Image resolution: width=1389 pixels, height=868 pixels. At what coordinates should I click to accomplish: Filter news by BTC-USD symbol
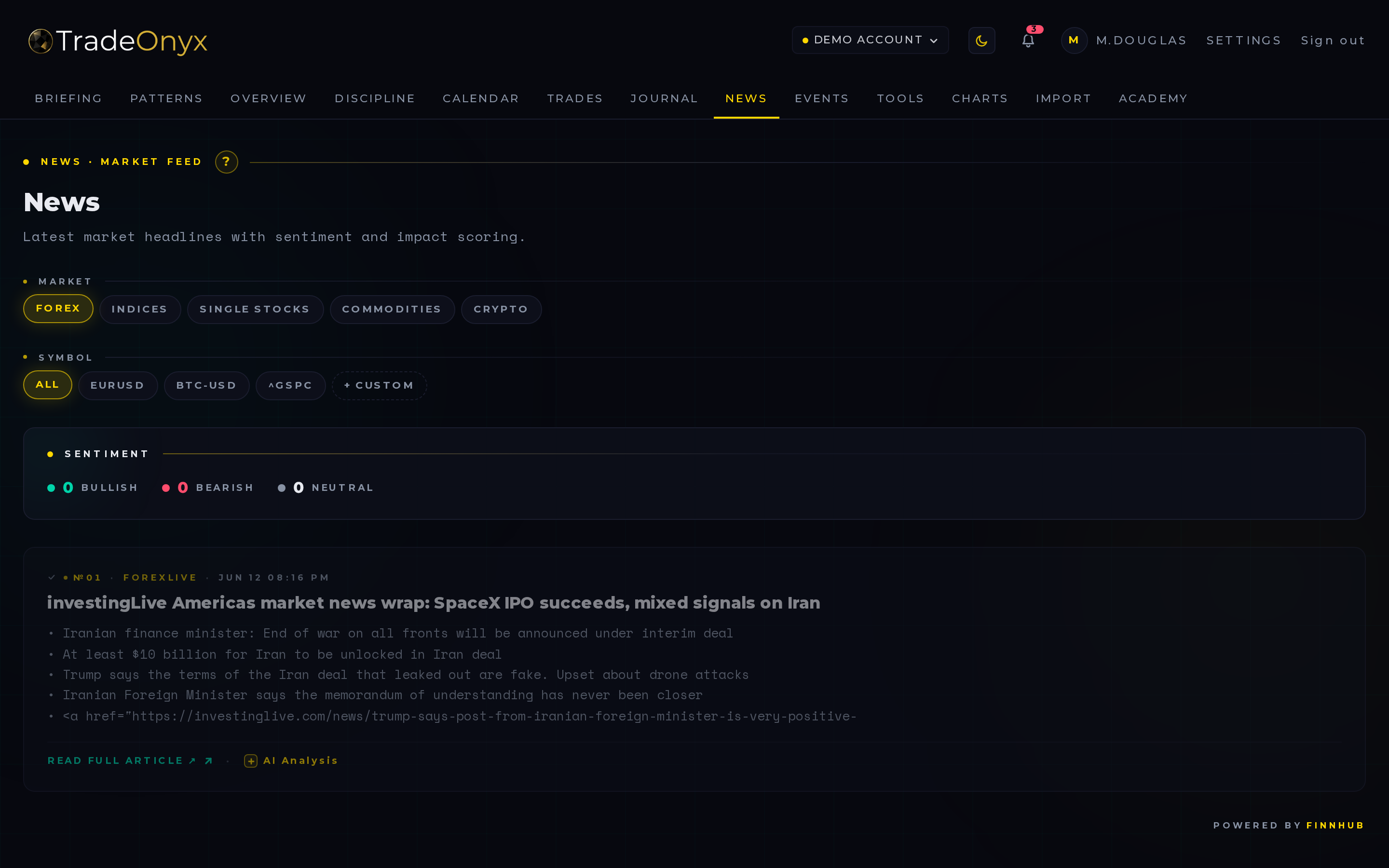tap(206, 385)
